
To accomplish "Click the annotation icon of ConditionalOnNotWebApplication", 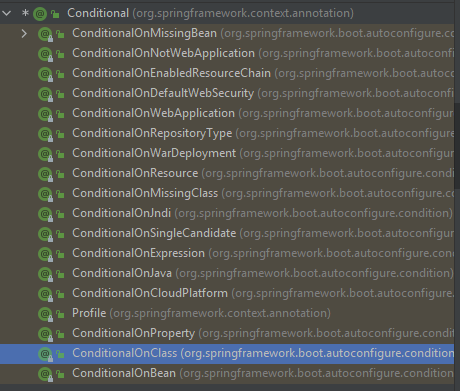I will pyautogui.click(x=45, y=54).
